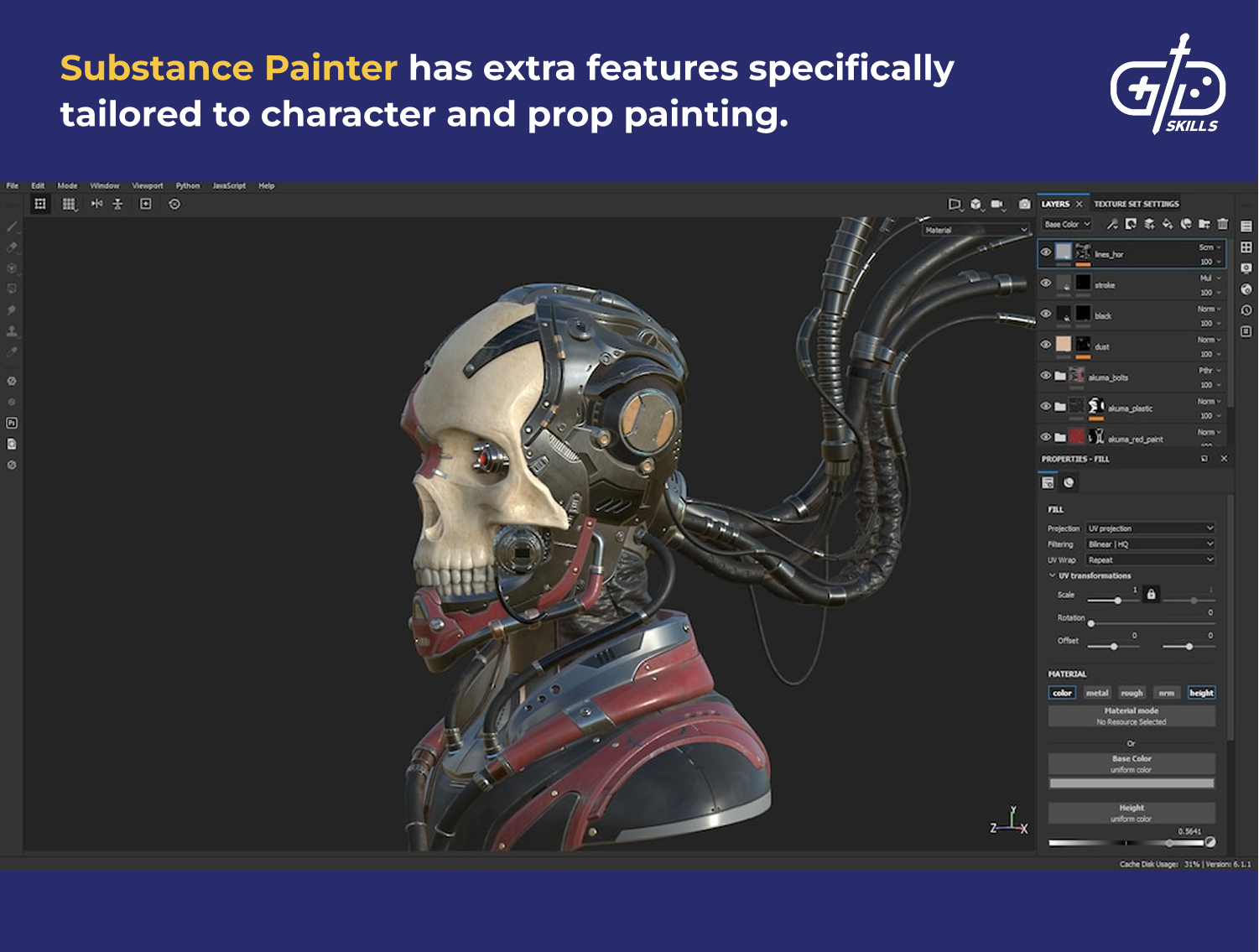Screen dimensions: 1259x952
Task: Click the Export to Photoshop icon
Action: tap(12, 423)
